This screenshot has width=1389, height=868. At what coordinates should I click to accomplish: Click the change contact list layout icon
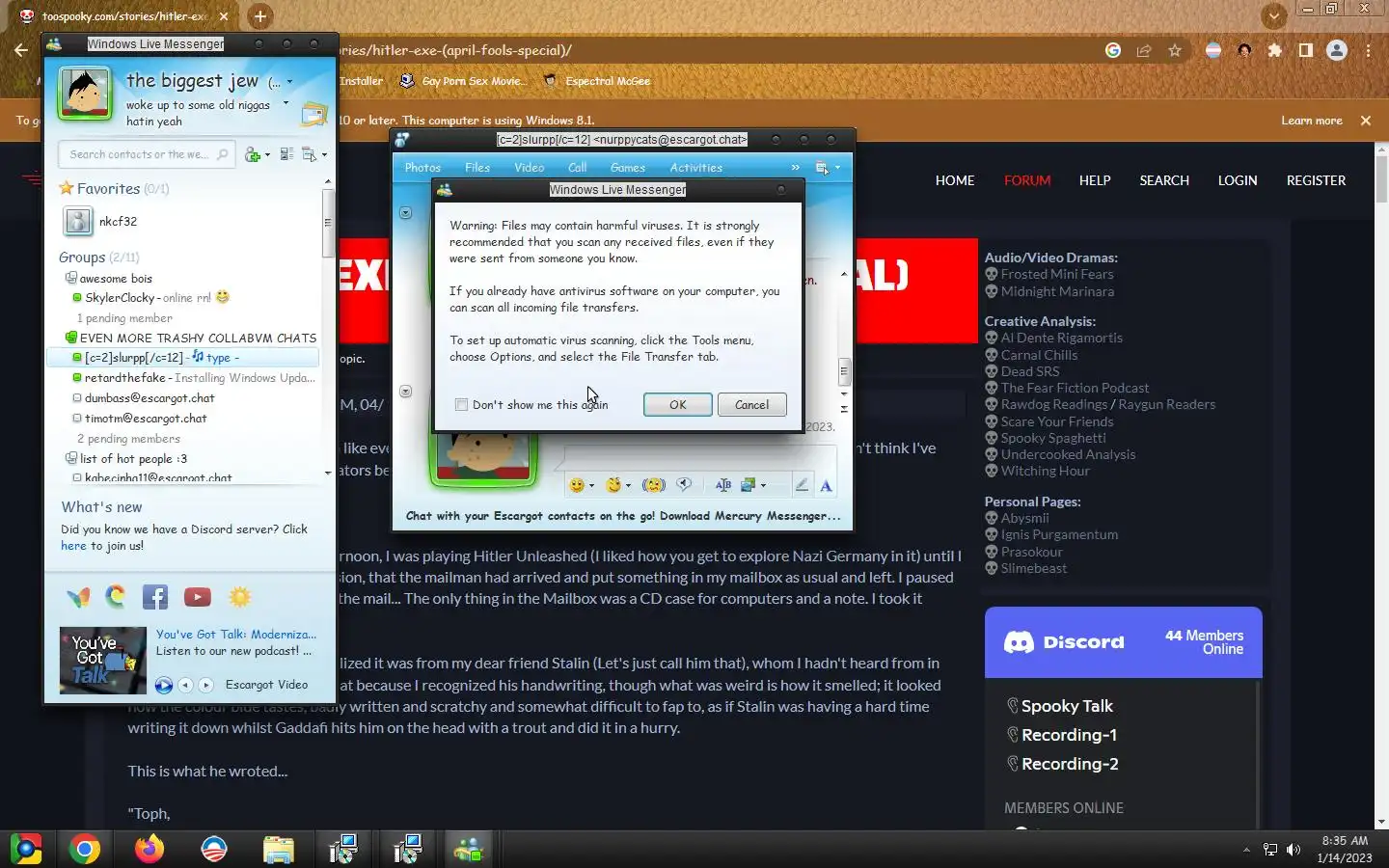[286, 154]
